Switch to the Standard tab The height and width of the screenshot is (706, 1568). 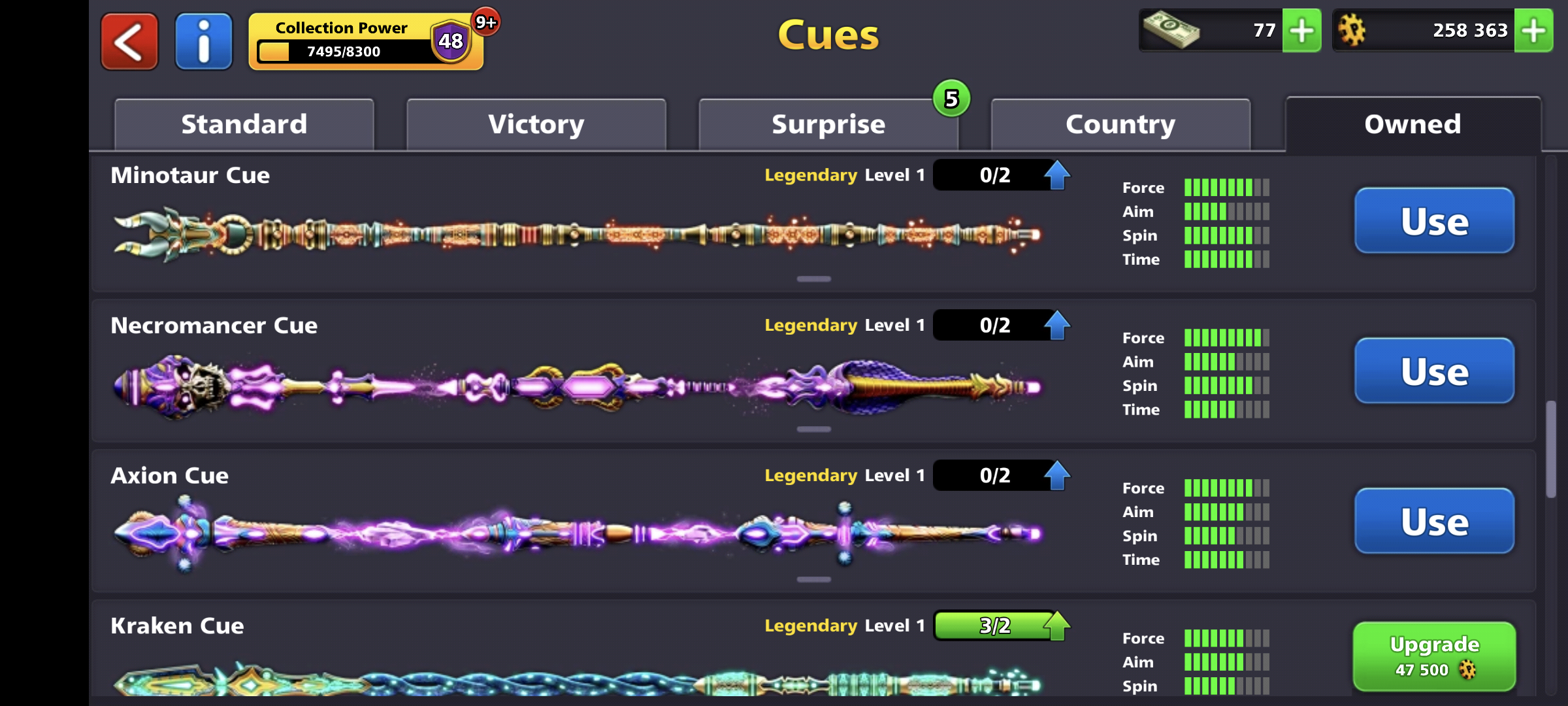[x=244, y=124]
